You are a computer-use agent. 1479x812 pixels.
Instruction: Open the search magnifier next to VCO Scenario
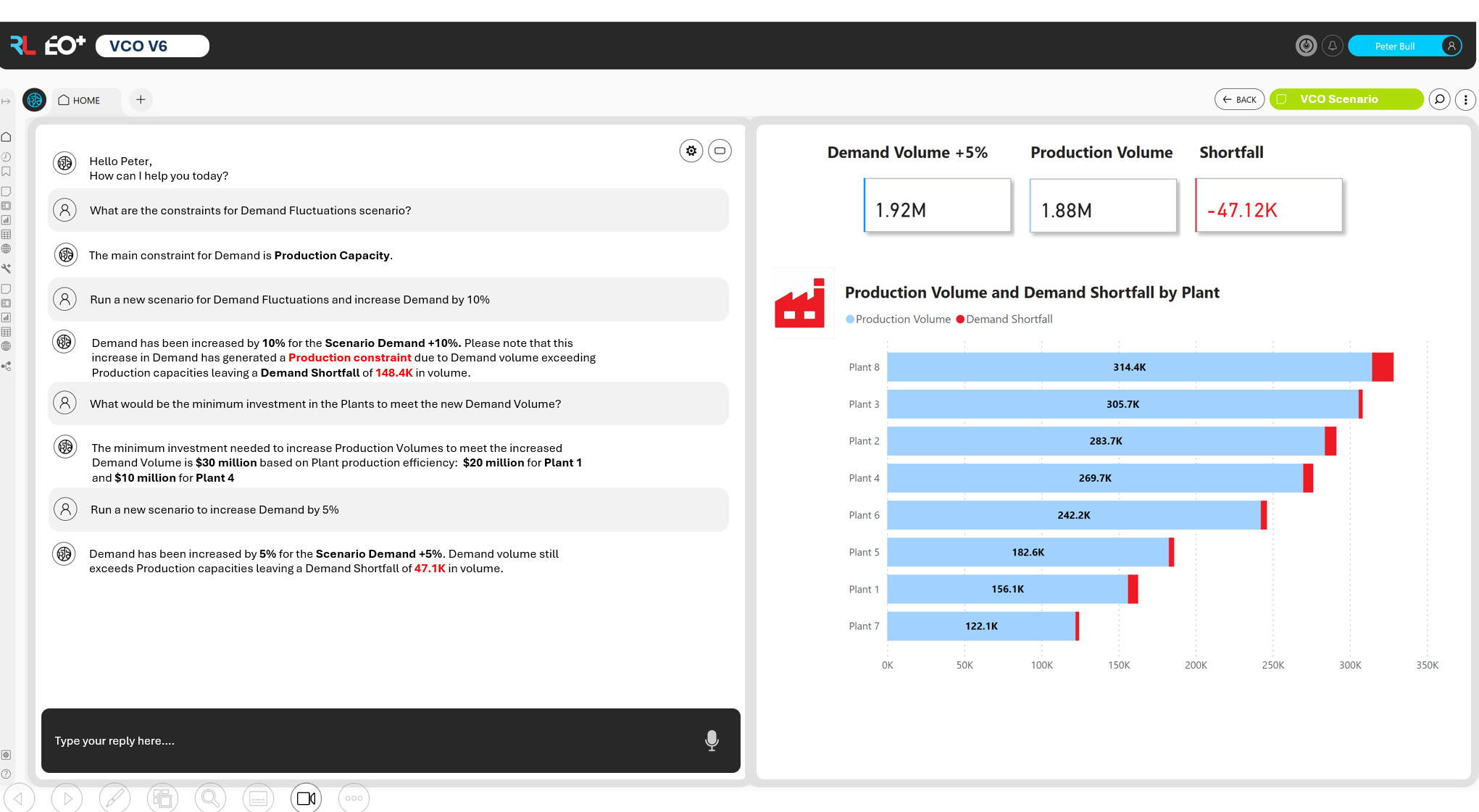point(1439,99)
